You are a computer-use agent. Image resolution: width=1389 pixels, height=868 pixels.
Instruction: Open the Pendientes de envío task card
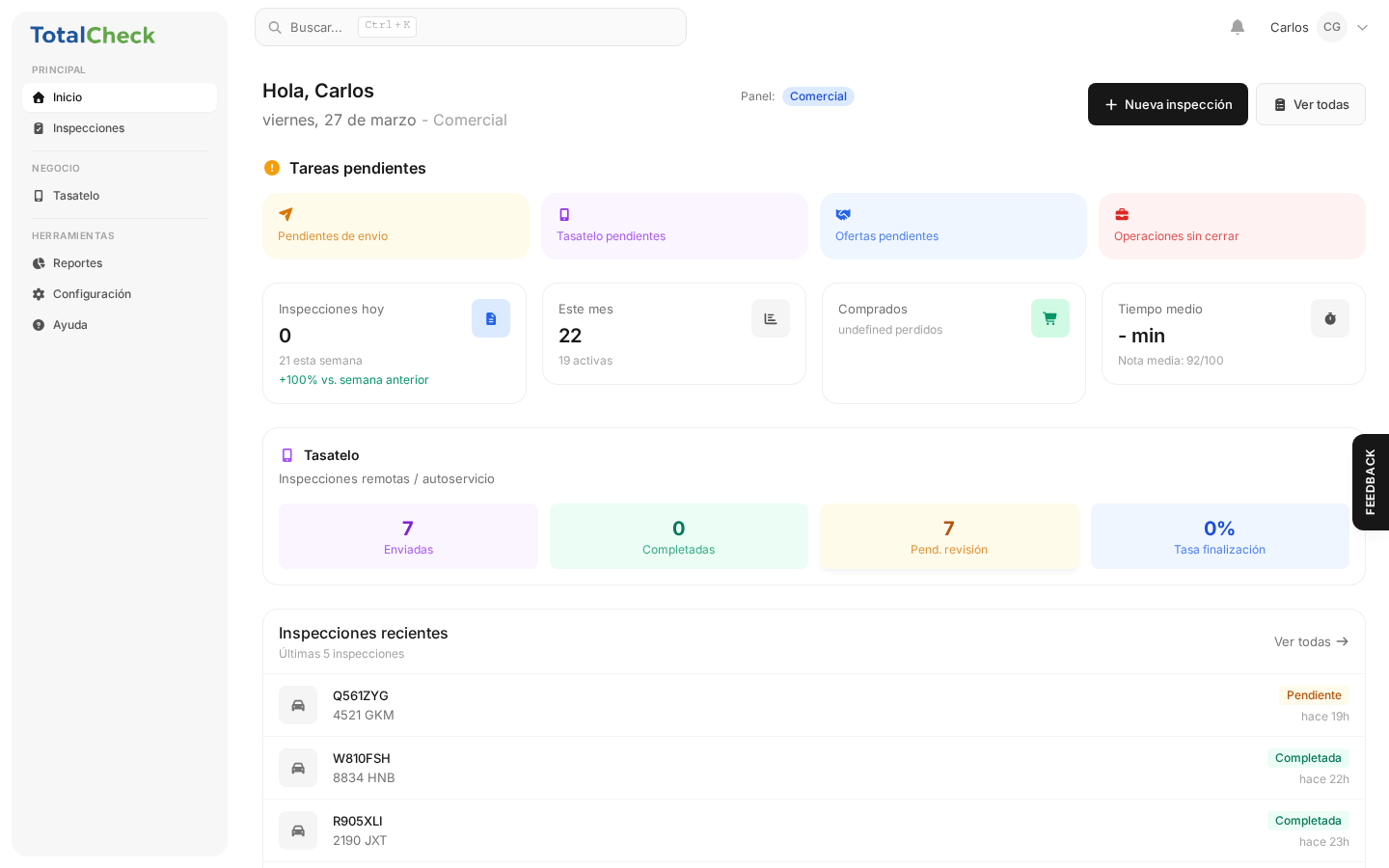395,226
